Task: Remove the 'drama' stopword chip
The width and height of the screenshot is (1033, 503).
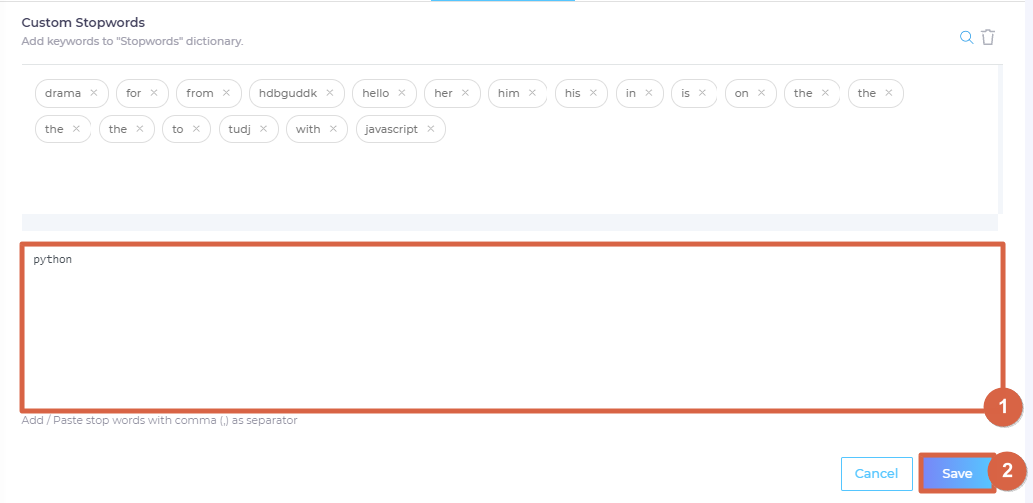Action: [x=94, y=93]
